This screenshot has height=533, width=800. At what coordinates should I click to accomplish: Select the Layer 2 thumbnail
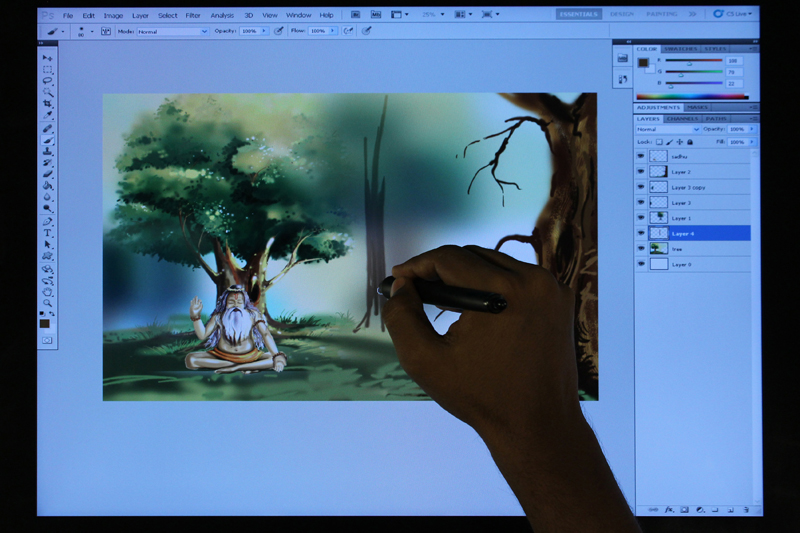(x=658, y=172)
